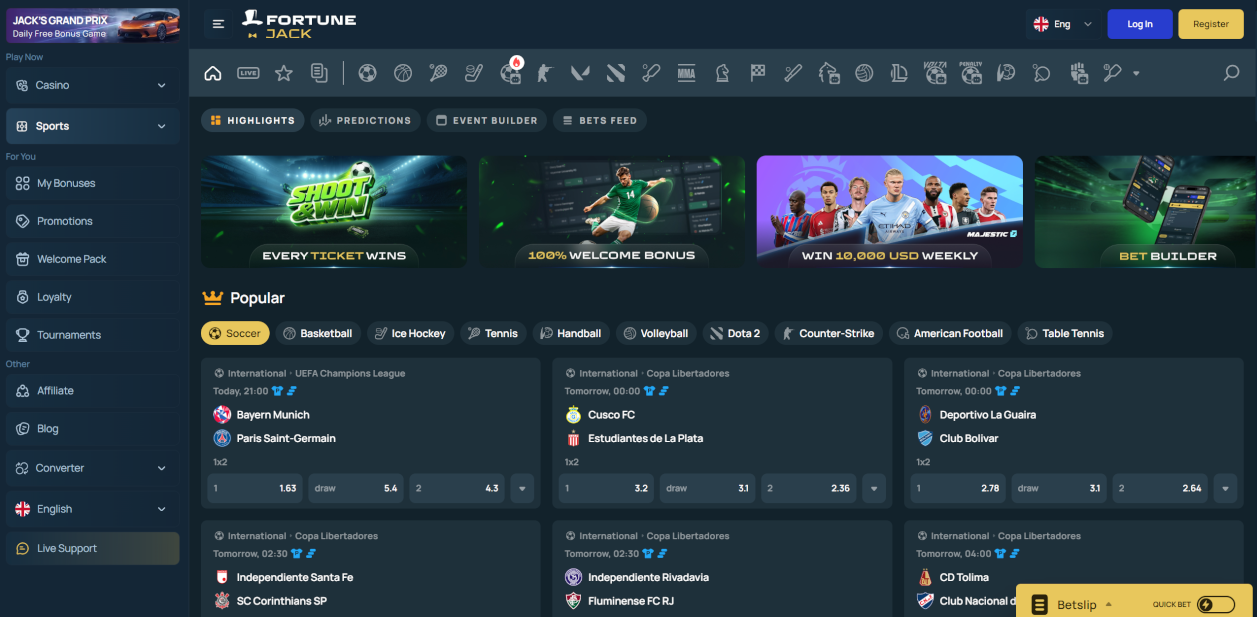Show more sports via the caret arrow

[x=1136, y=73]
